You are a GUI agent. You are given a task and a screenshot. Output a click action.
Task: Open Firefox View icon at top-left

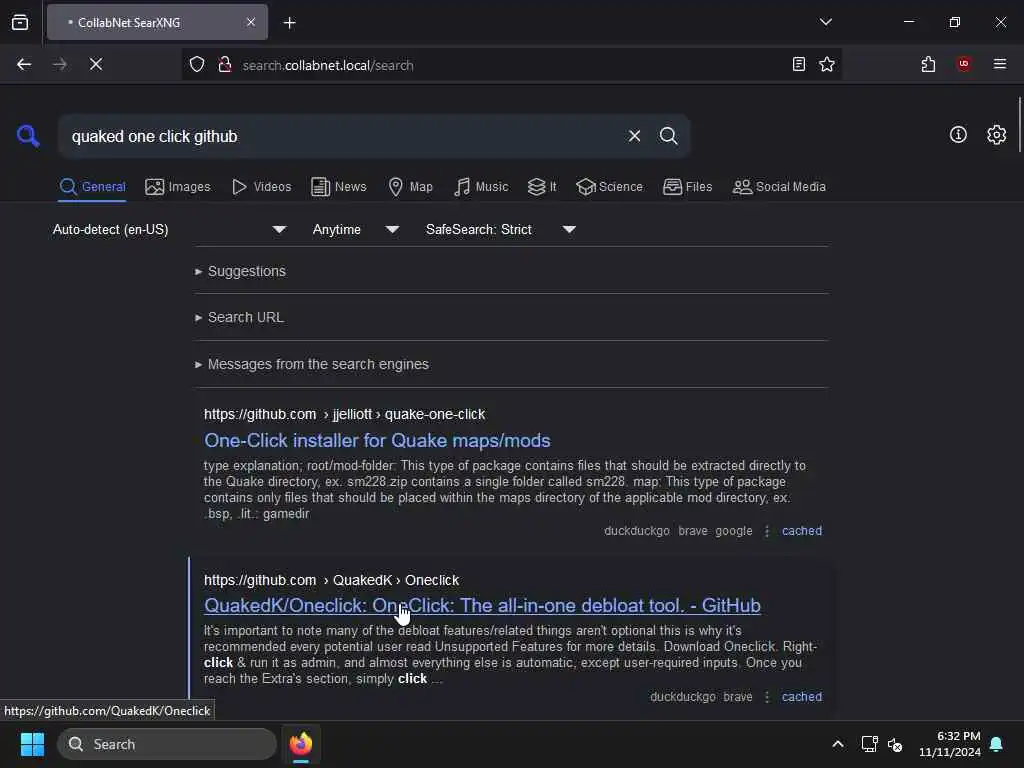(20, 22)
